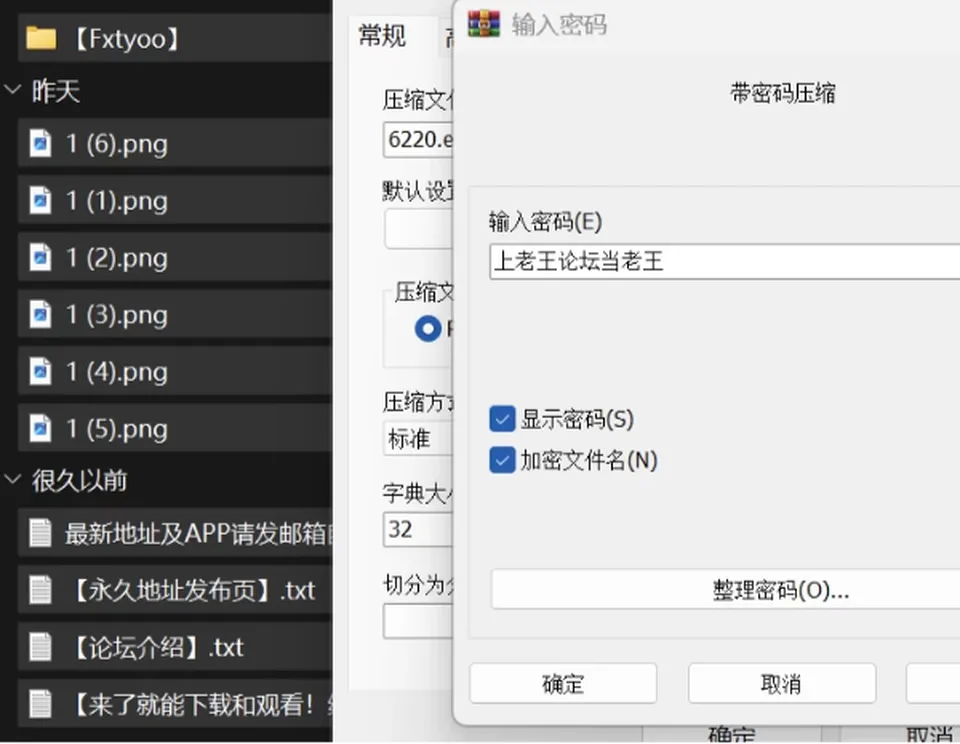960x744 pixels.
Task: Click the 输入密码(E) password field
Action: 725,261
